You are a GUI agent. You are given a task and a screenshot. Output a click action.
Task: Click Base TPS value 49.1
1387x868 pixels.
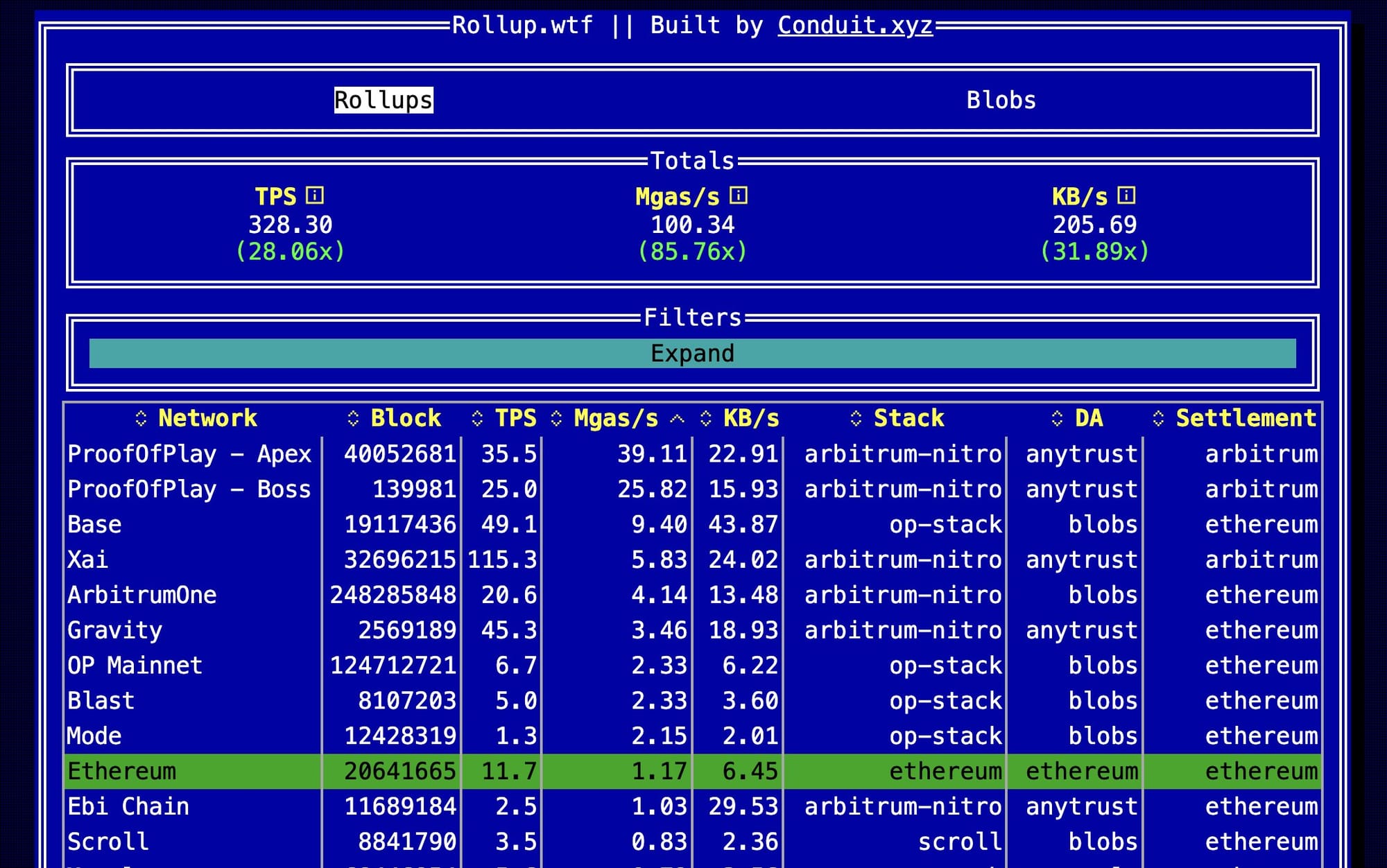click(x=510, y=525)
